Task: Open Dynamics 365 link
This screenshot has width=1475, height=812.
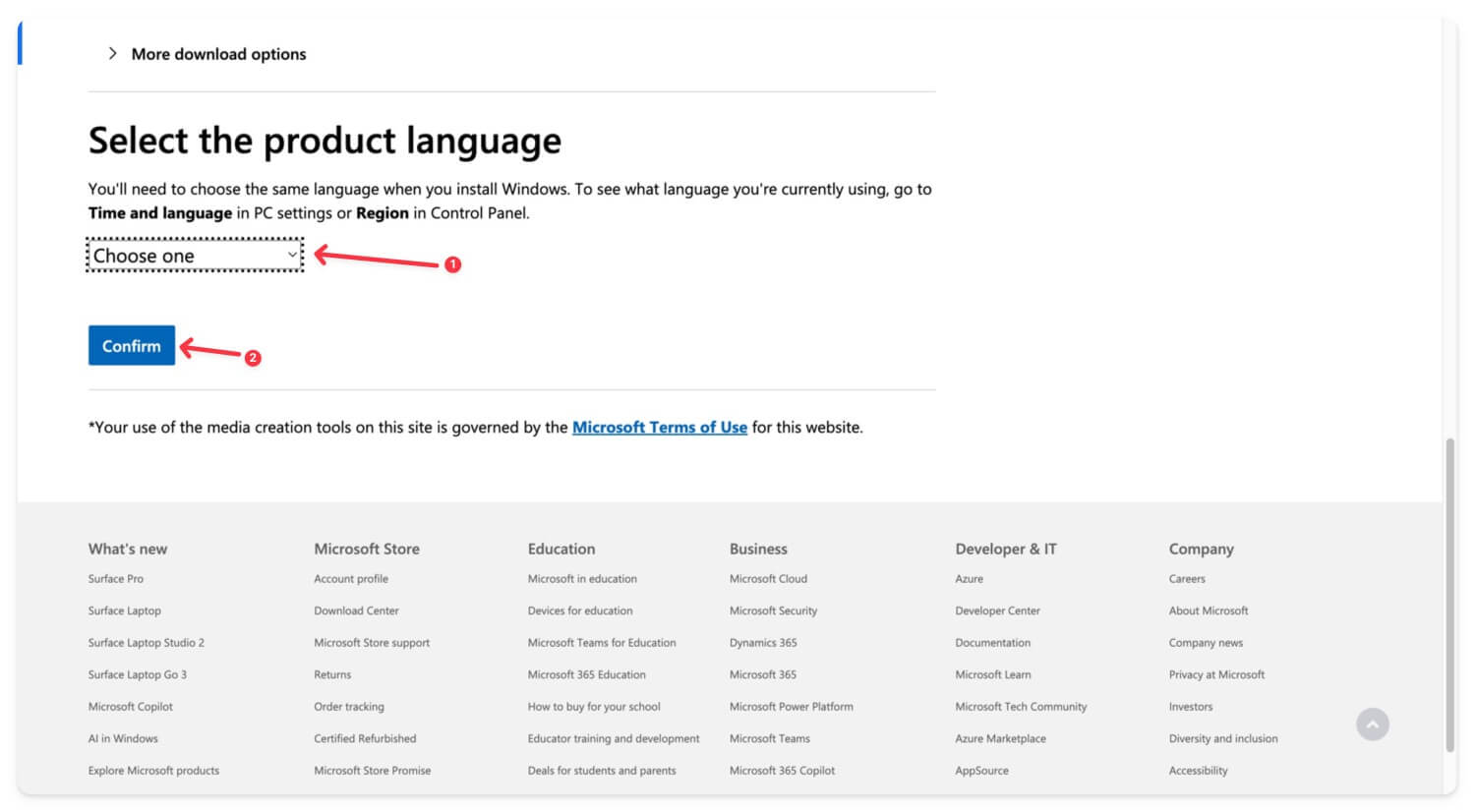Action: pyautogui.click(x=763, y=643)
